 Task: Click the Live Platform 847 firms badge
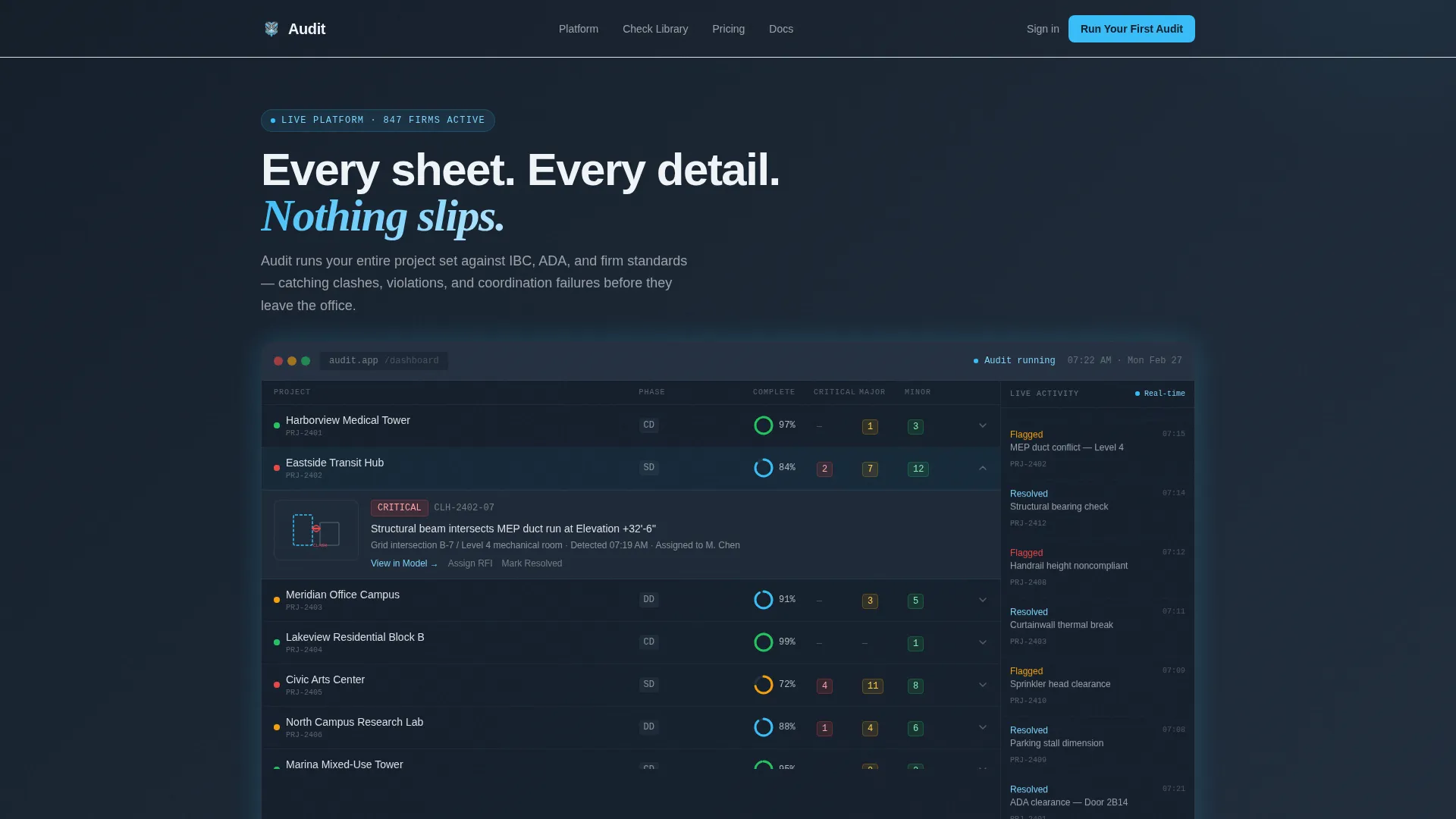tap(378, 121)
